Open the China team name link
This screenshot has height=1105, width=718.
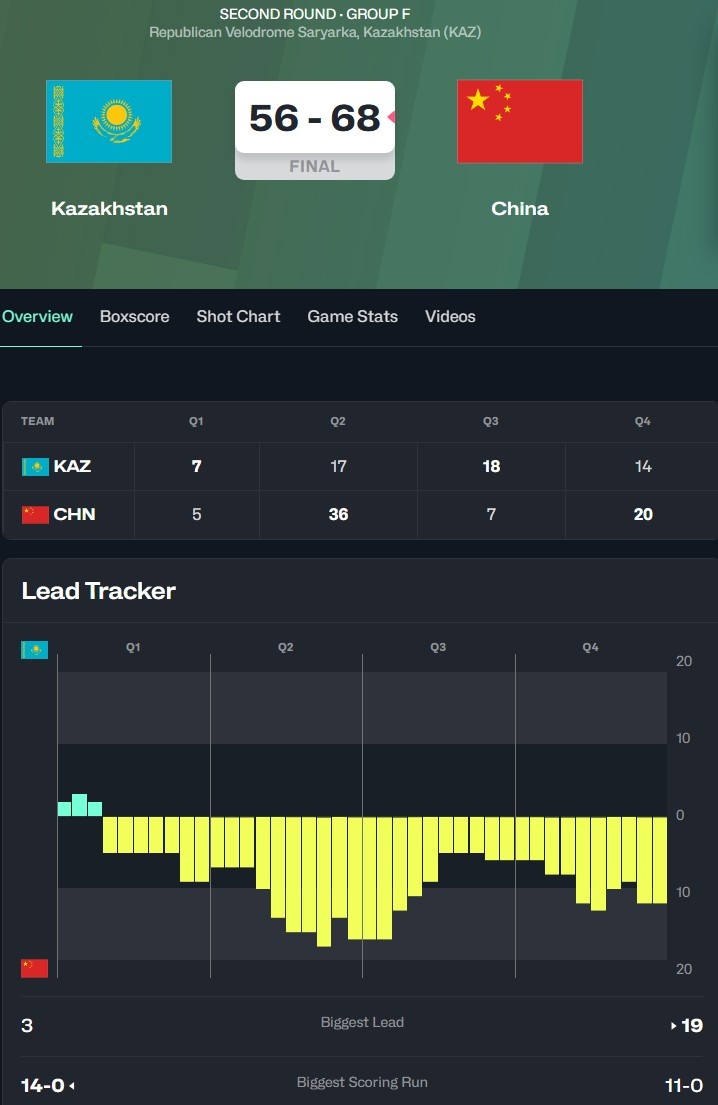pyautogui.click(x=520, y=209)
